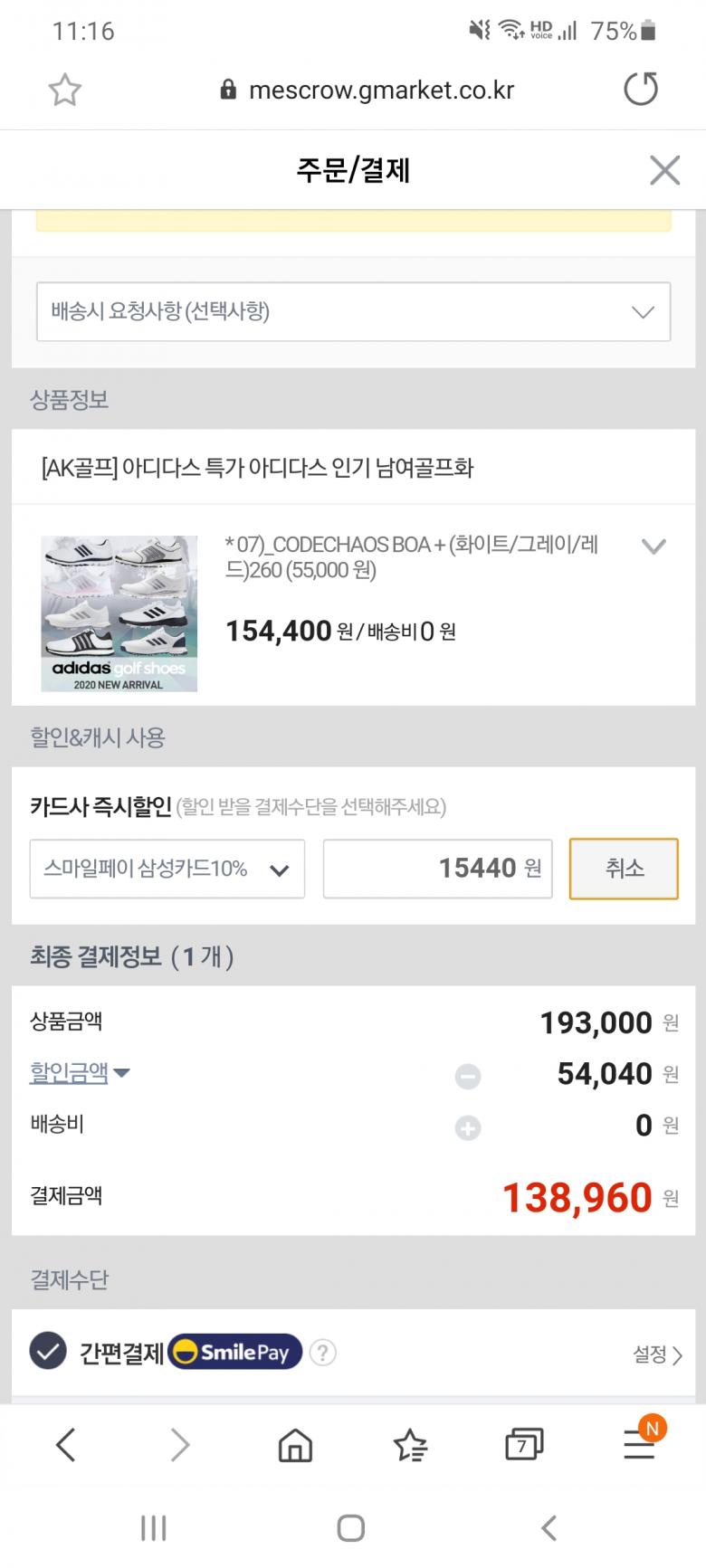Open the 설정 settings link for SmilePay
Image resolution: width=706 pixels, height=1568 pixels.
(x=657, y=1354)
